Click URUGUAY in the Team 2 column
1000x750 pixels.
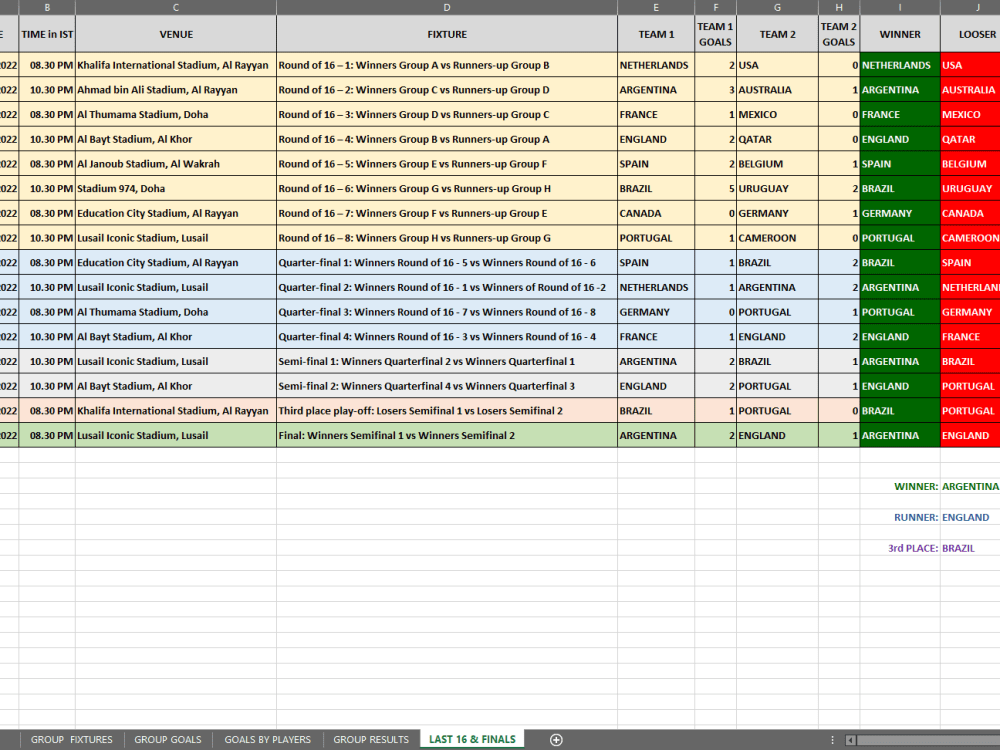(x=777, y=189)
